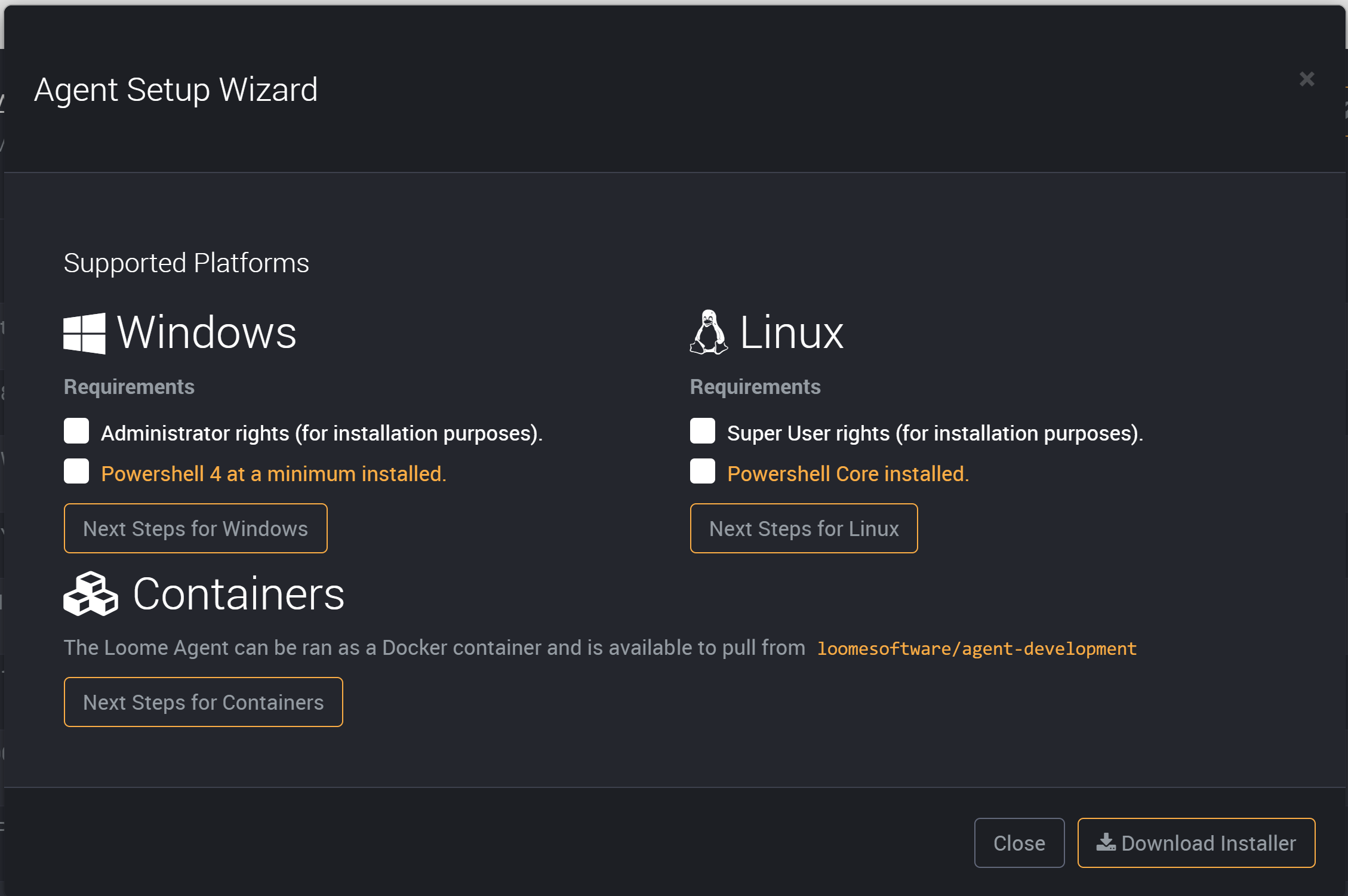1348x896 pixels.
Task: Click the Linux penguin icon
Action: (x=709, y=332)
